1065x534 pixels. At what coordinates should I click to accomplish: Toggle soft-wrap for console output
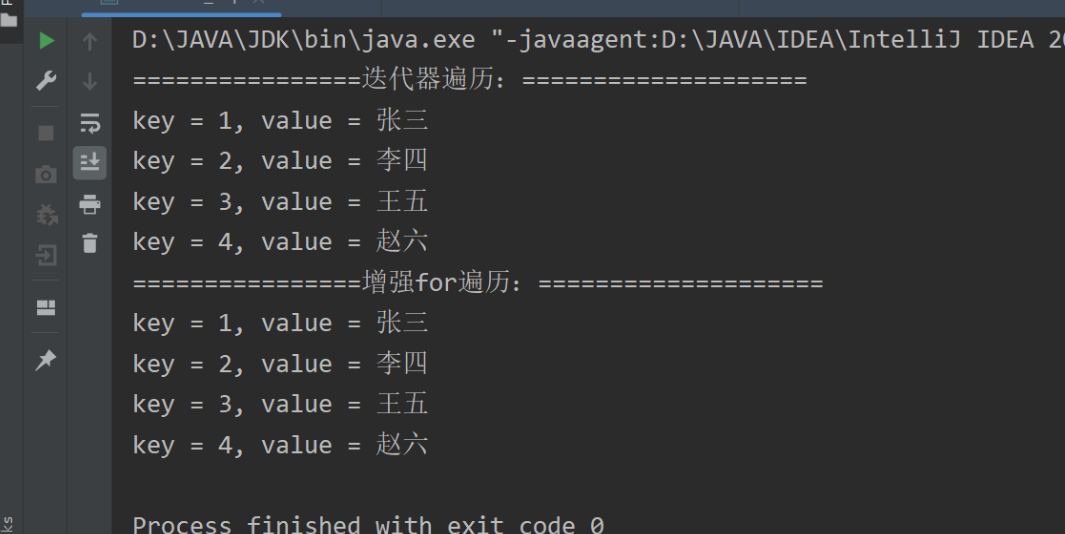click(x=90, y=123)
